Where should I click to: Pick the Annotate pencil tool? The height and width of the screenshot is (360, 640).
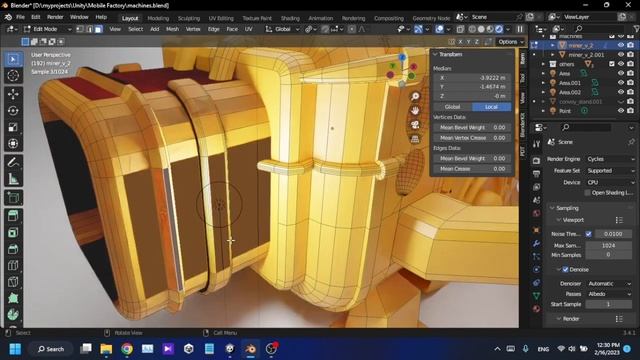(x=13, y=162)
